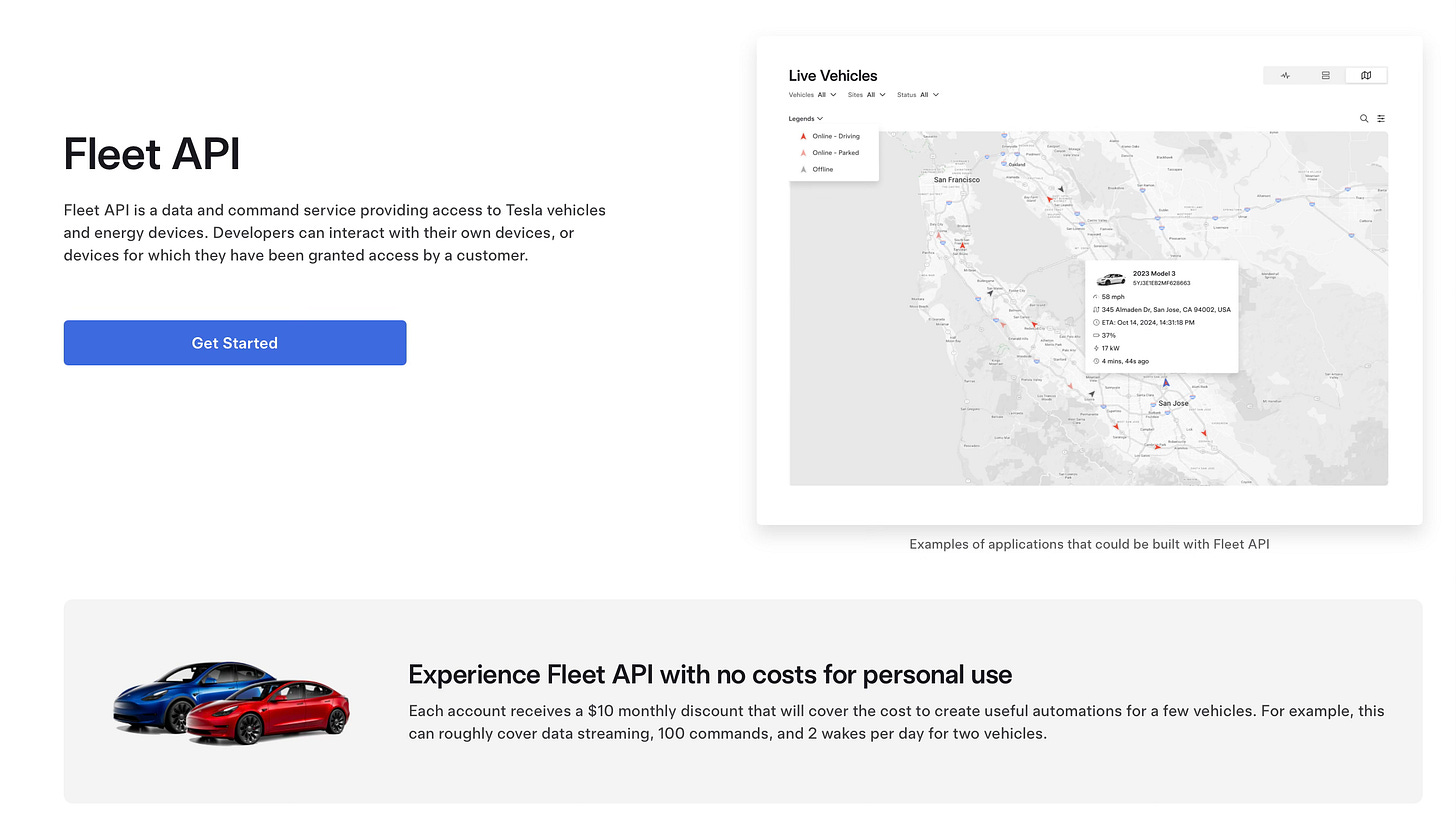Click the "Live Vehicles" heading
Screen dimensions: 1456x839
833,76
